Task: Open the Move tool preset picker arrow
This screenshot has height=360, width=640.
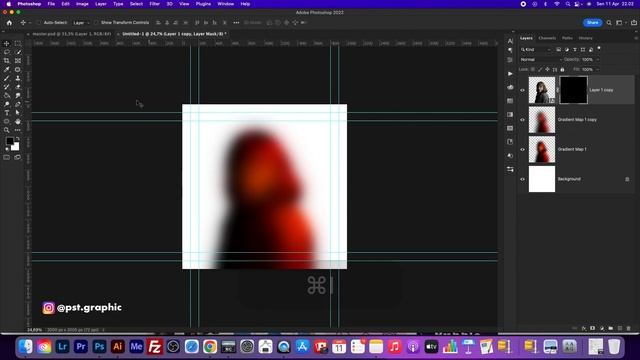Action: (29, 23)
